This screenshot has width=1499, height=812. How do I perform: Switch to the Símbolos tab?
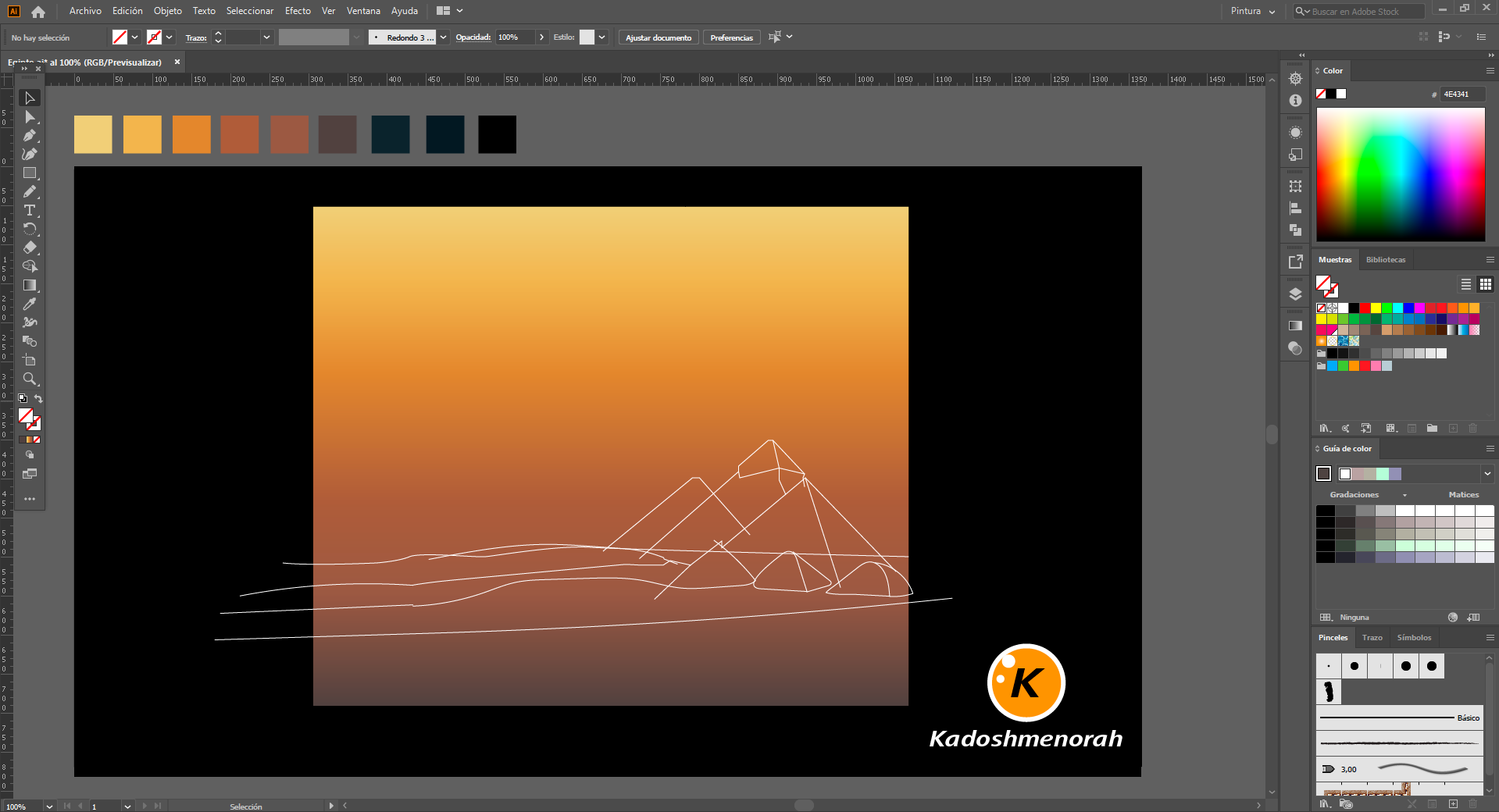coord(1414,638)
